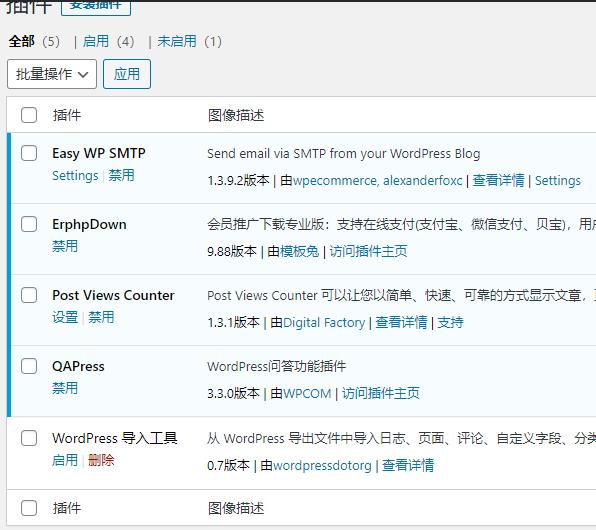
Task: Open 支持 link for Post Views Counter
Action: coord(450,322)
